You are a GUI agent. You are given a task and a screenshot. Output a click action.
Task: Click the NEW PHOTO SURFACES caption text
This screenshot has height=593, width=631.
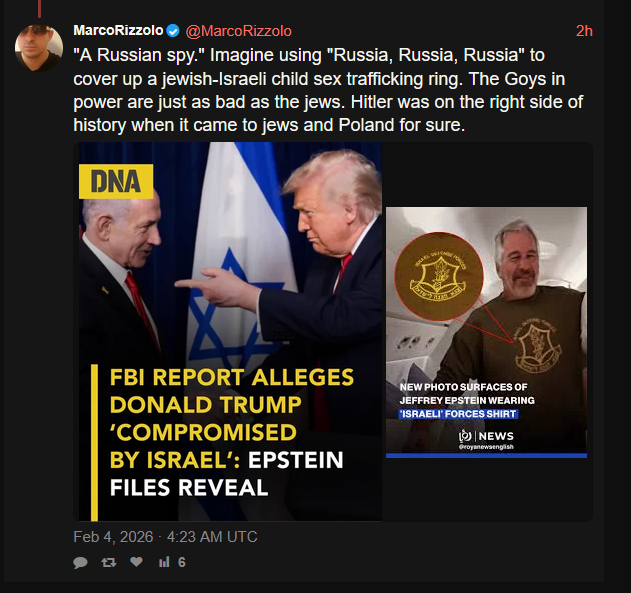click(467, 400)
